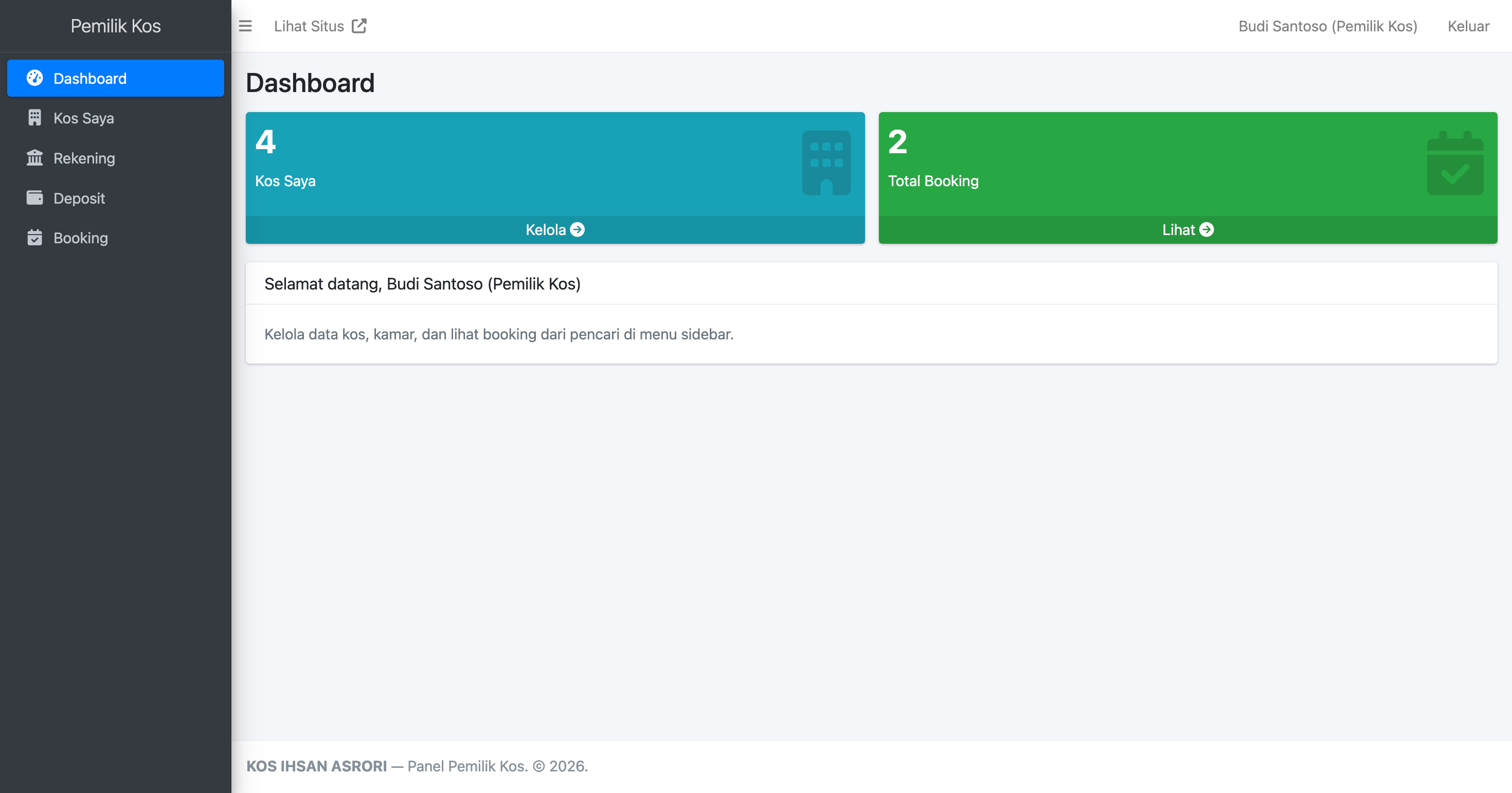Click the external-link icon beside Lihat Situs

tap(359, 26)
